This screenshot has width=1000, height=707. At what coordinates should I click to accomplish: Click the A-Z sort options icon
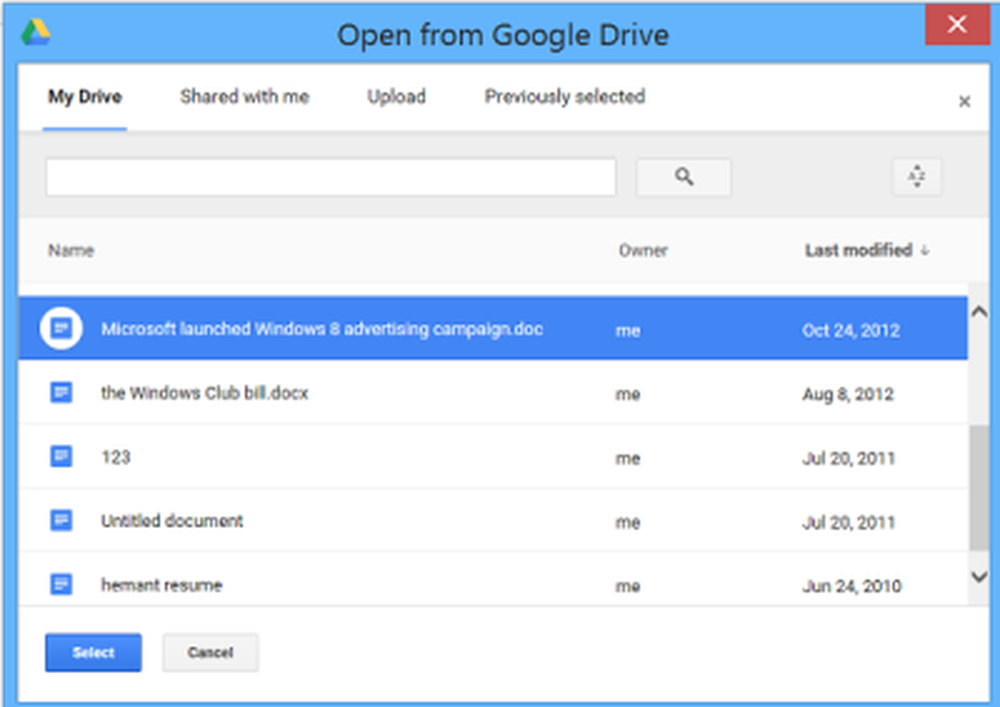pyautogui.click(x=916, y=177)
